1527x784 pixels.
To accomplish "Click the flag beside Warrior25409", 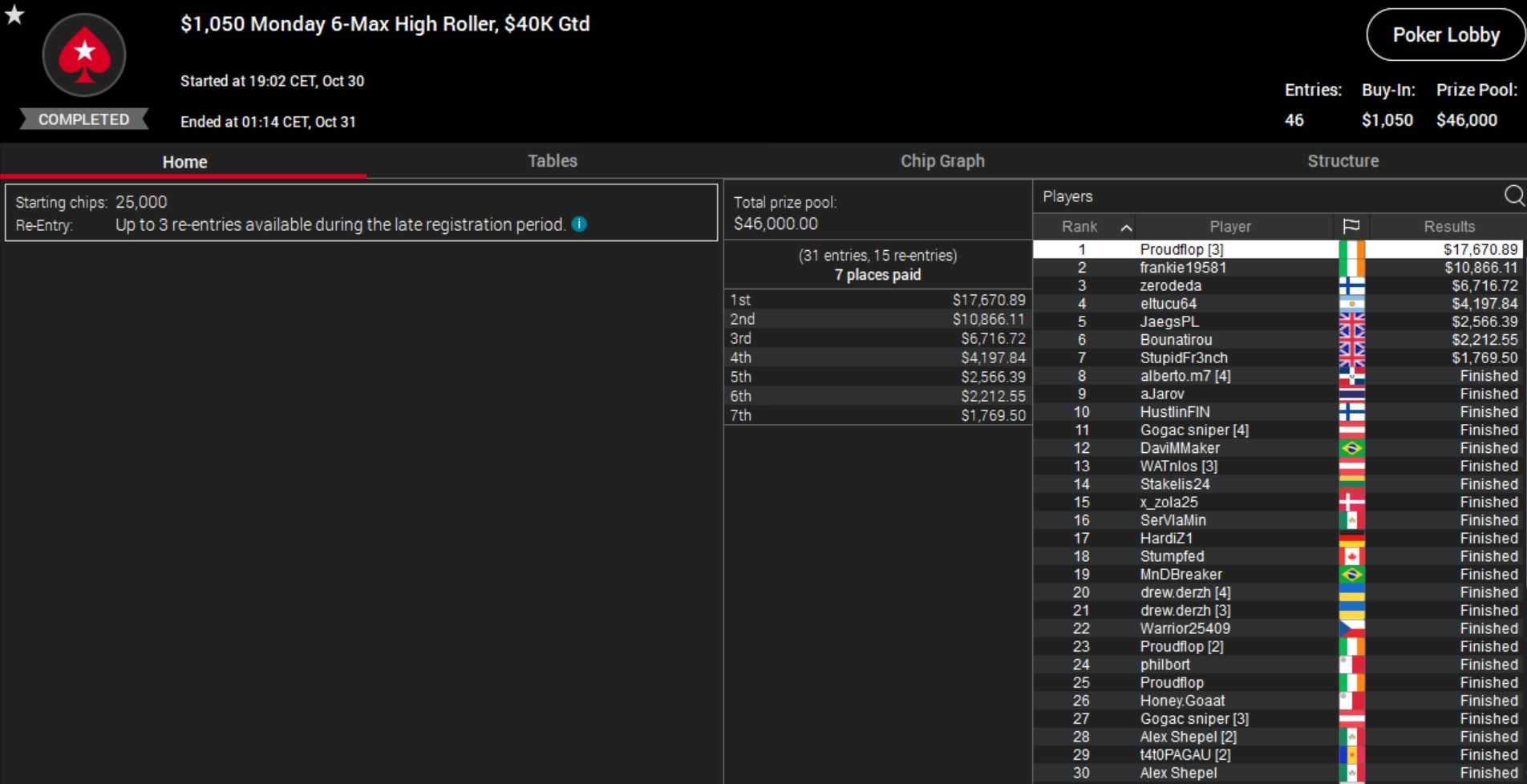I will click(x=1351, y=628).
